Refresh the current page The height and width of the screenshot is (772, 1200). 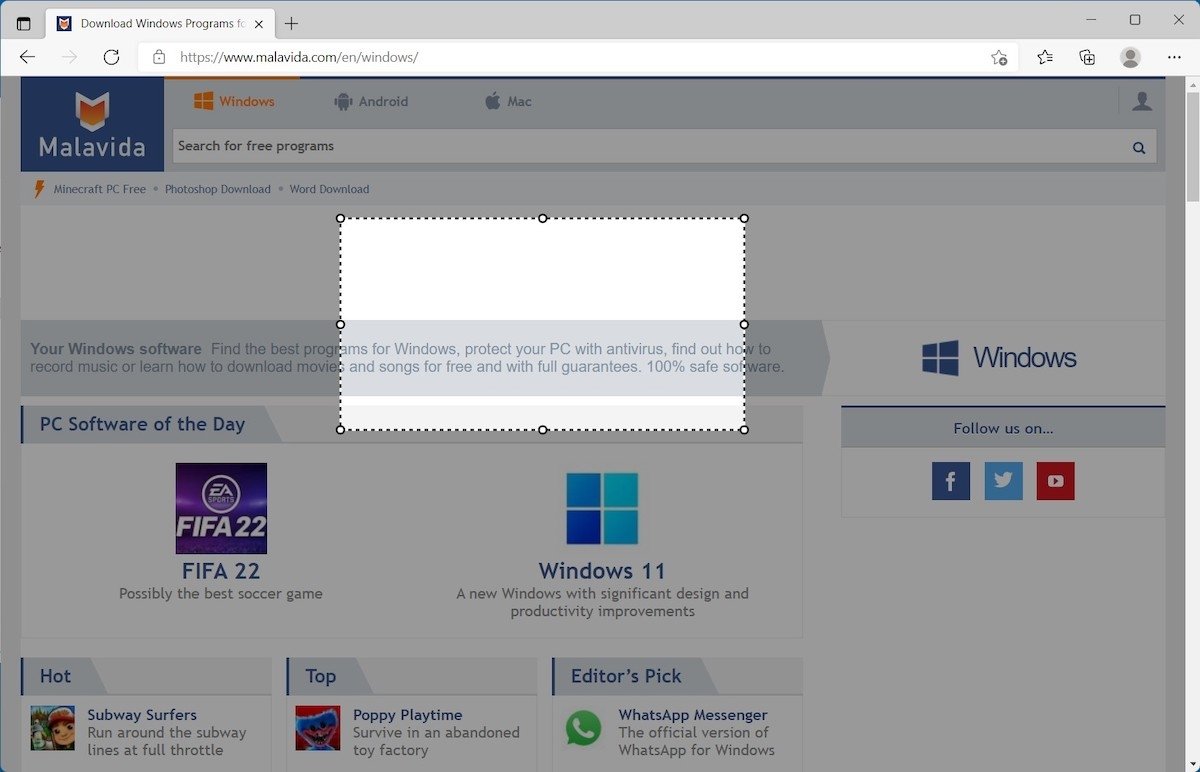point(111,57)
